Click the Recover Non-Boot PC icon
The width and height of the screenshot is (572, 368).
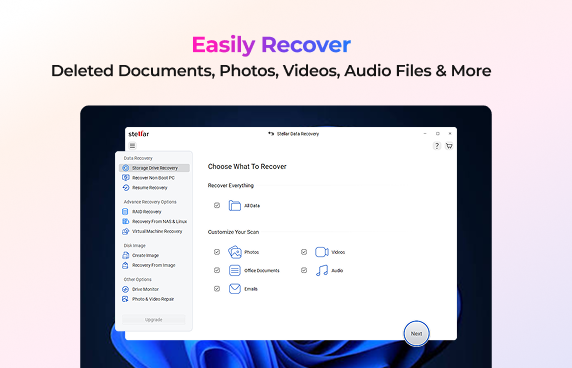(x=125, y=178)
